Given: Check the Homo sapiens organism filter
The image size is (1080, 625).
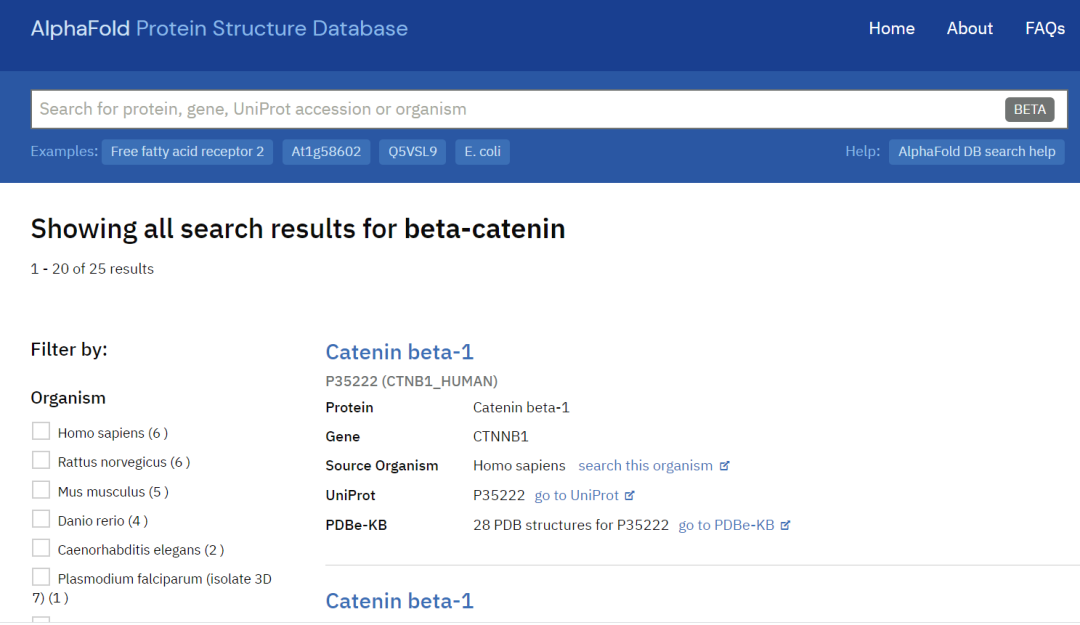Looking at the screenshot, I should pos(41,431).
